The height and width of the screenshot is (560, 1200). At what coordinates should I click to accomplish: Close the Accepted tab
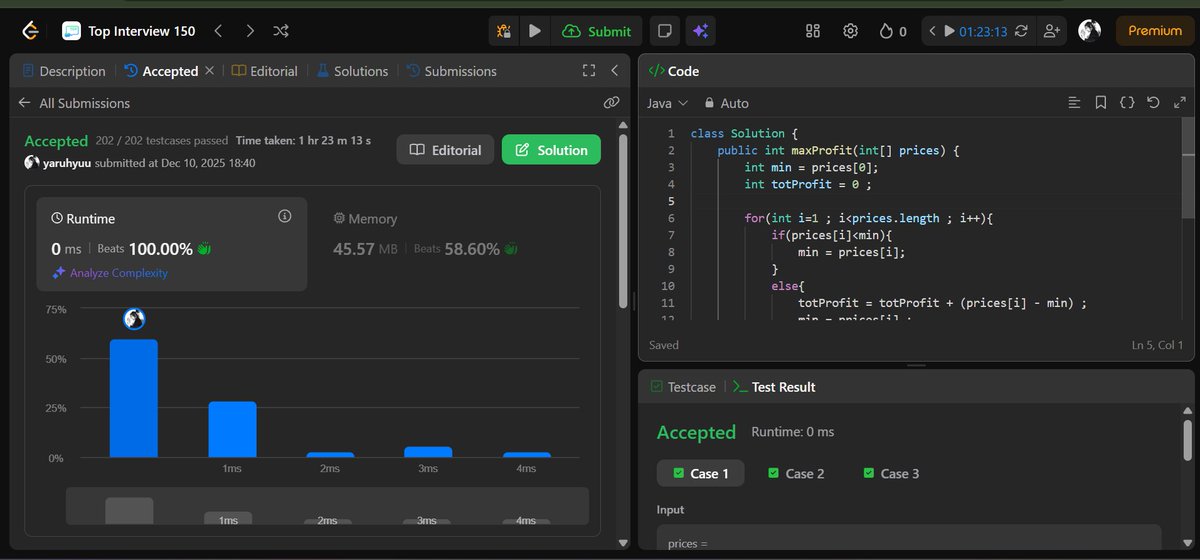(209, 71)
